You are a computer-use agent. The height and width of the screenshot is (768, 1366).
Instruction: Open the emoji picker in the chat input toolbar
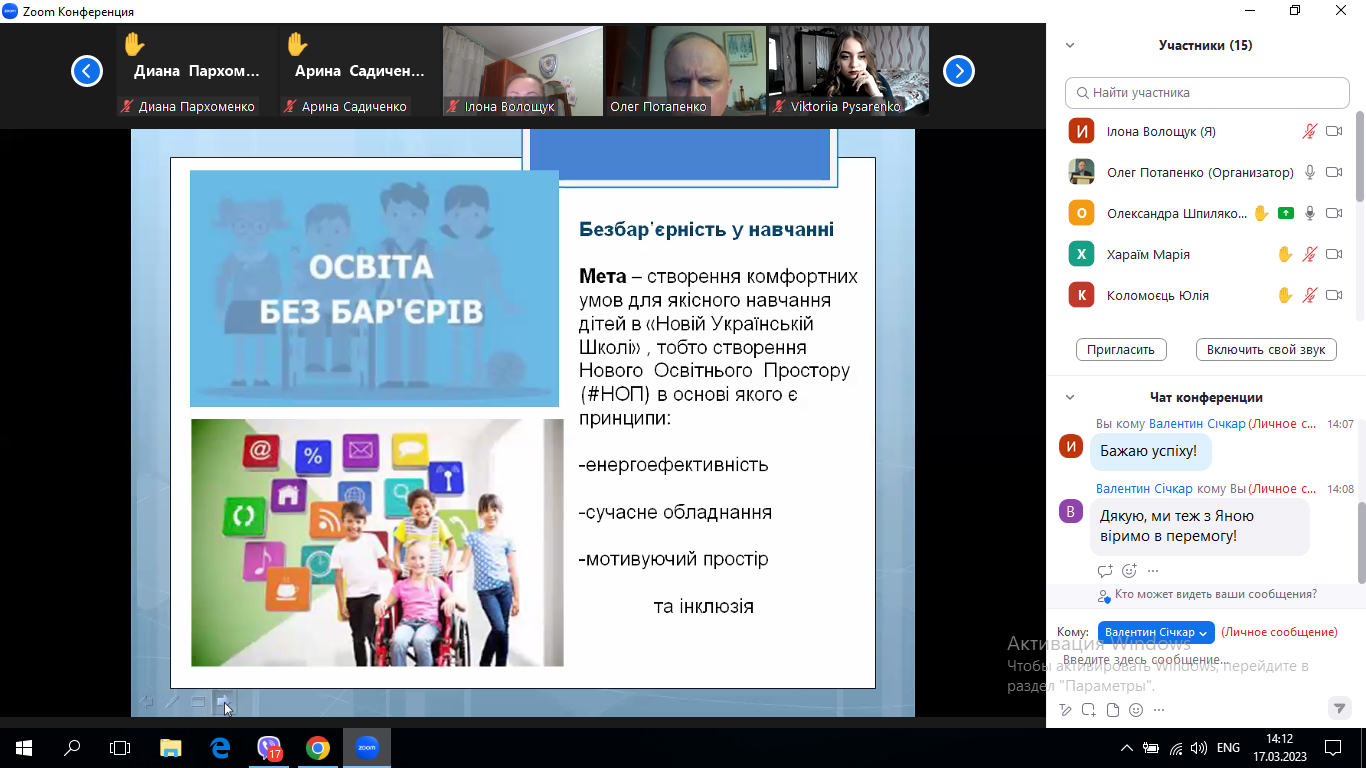coord(1136,710)
